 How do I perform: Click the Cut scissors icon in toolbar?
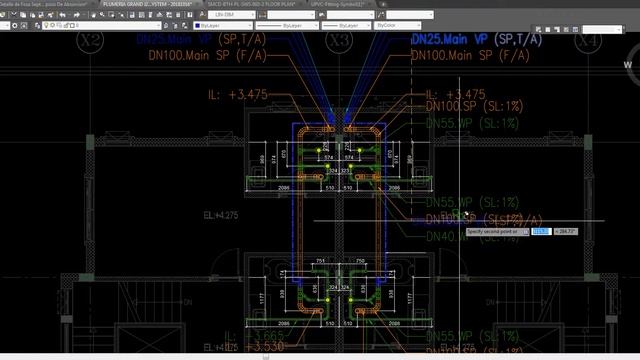coord(13,15)
